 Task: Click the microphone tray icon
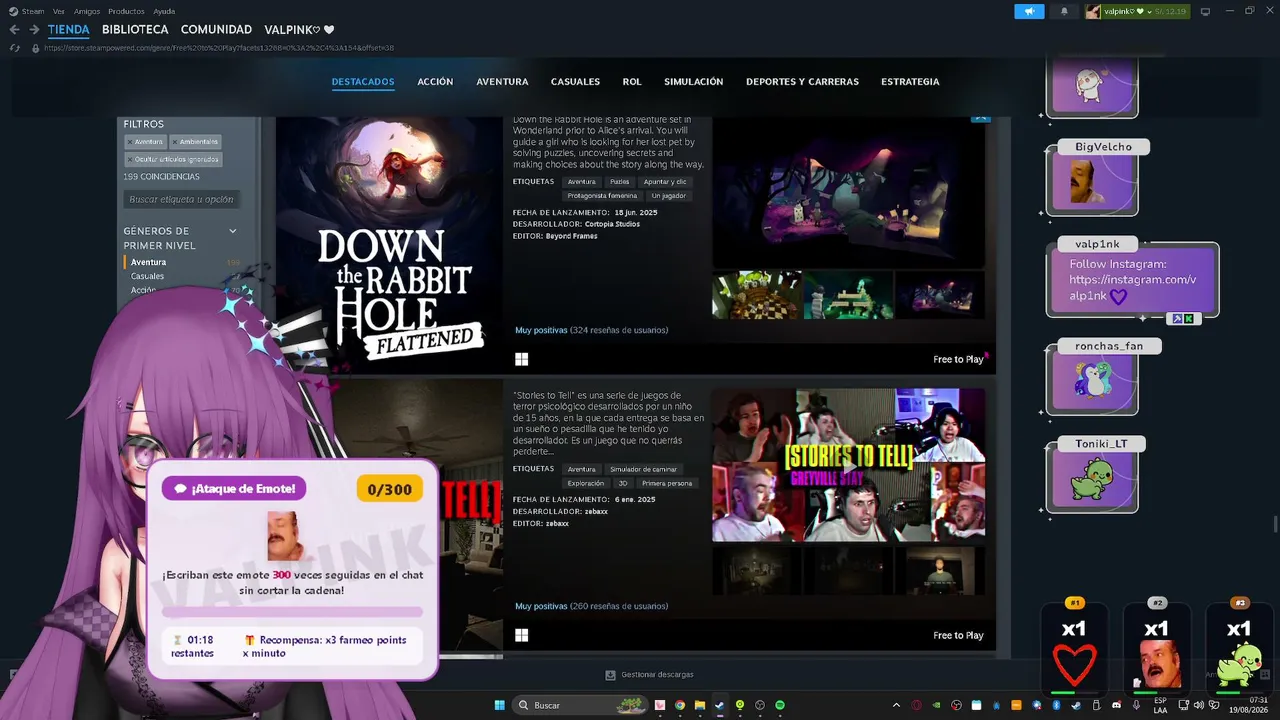pyautogui.click(x=1136, y=705)
